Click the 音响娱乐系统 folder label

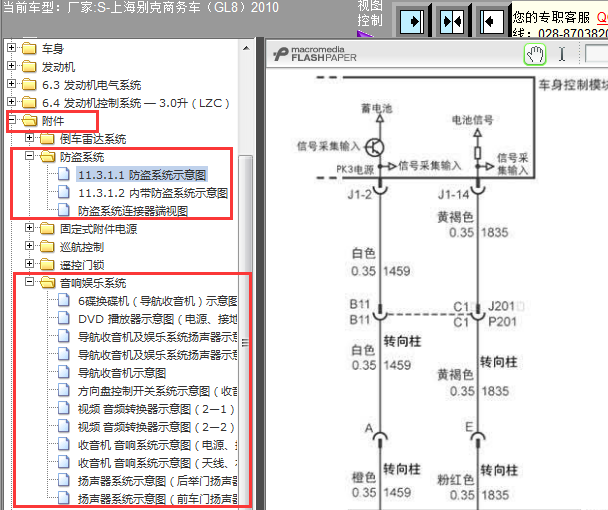tap(93, 283)
